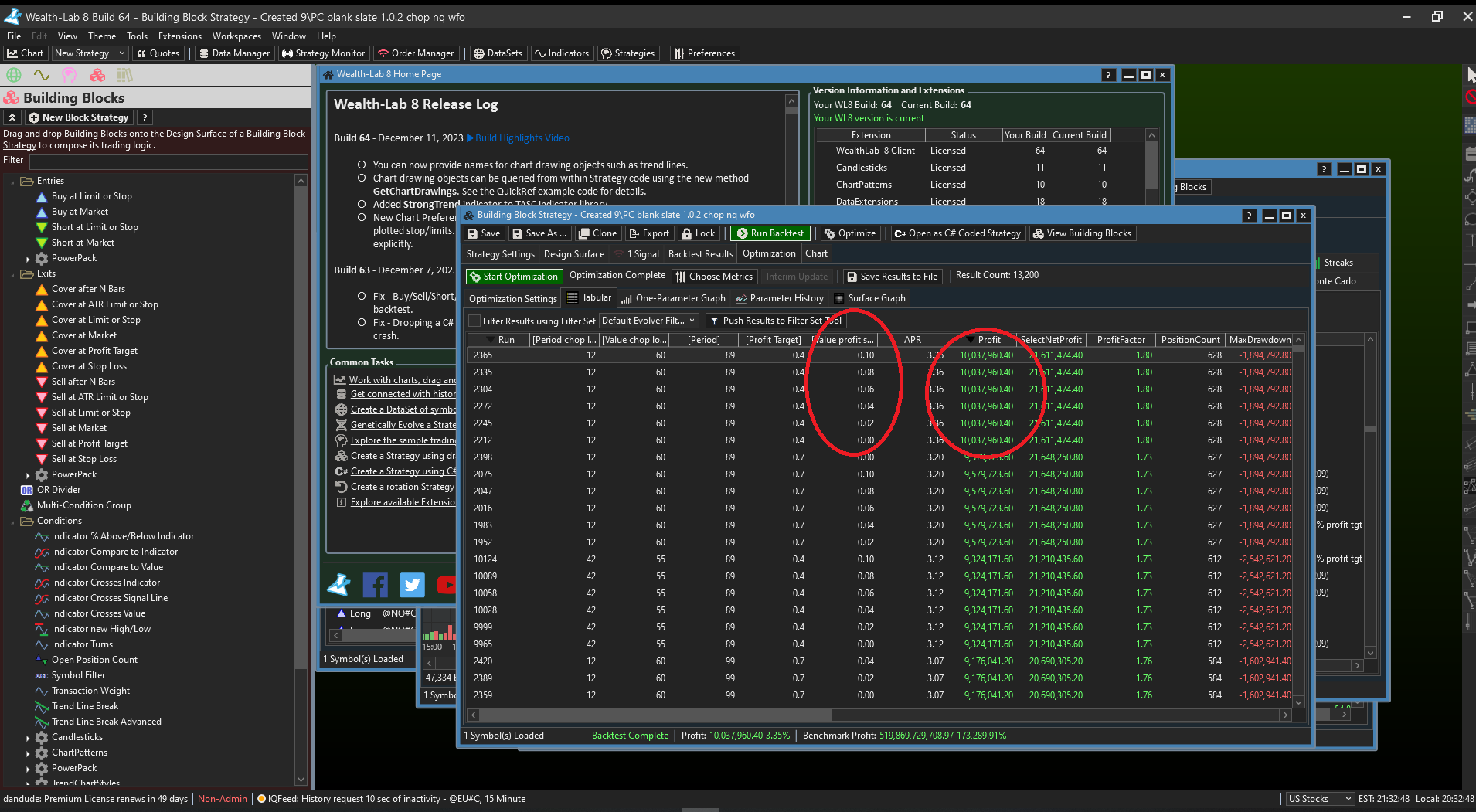Click Save As in strategy window
This screenshot has height=812, width=1476.
[539, 233]
